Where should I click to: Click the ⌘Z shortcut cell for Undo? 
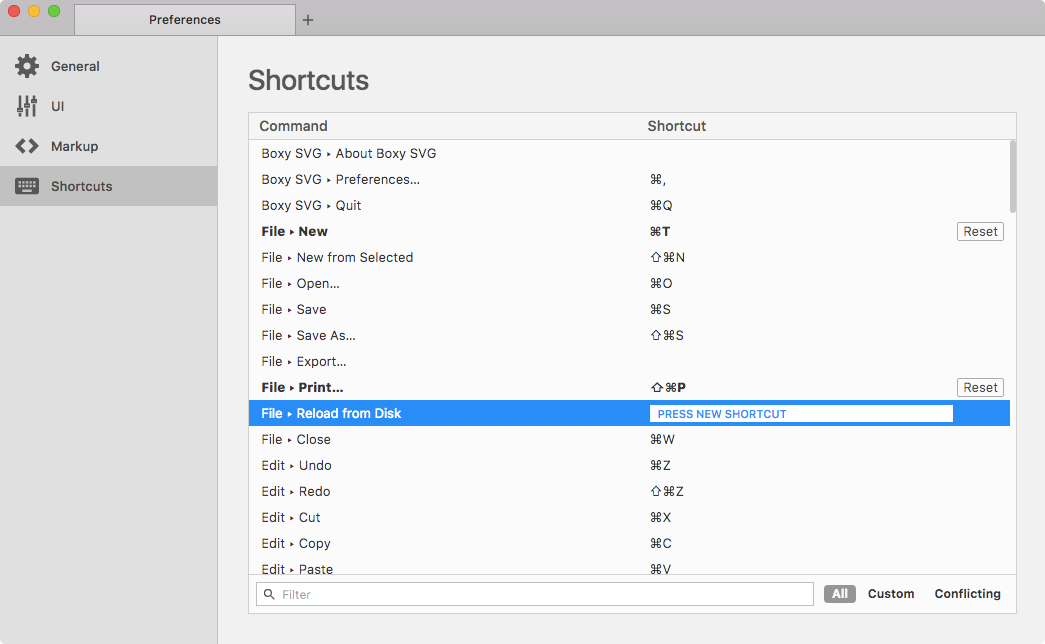660,465
